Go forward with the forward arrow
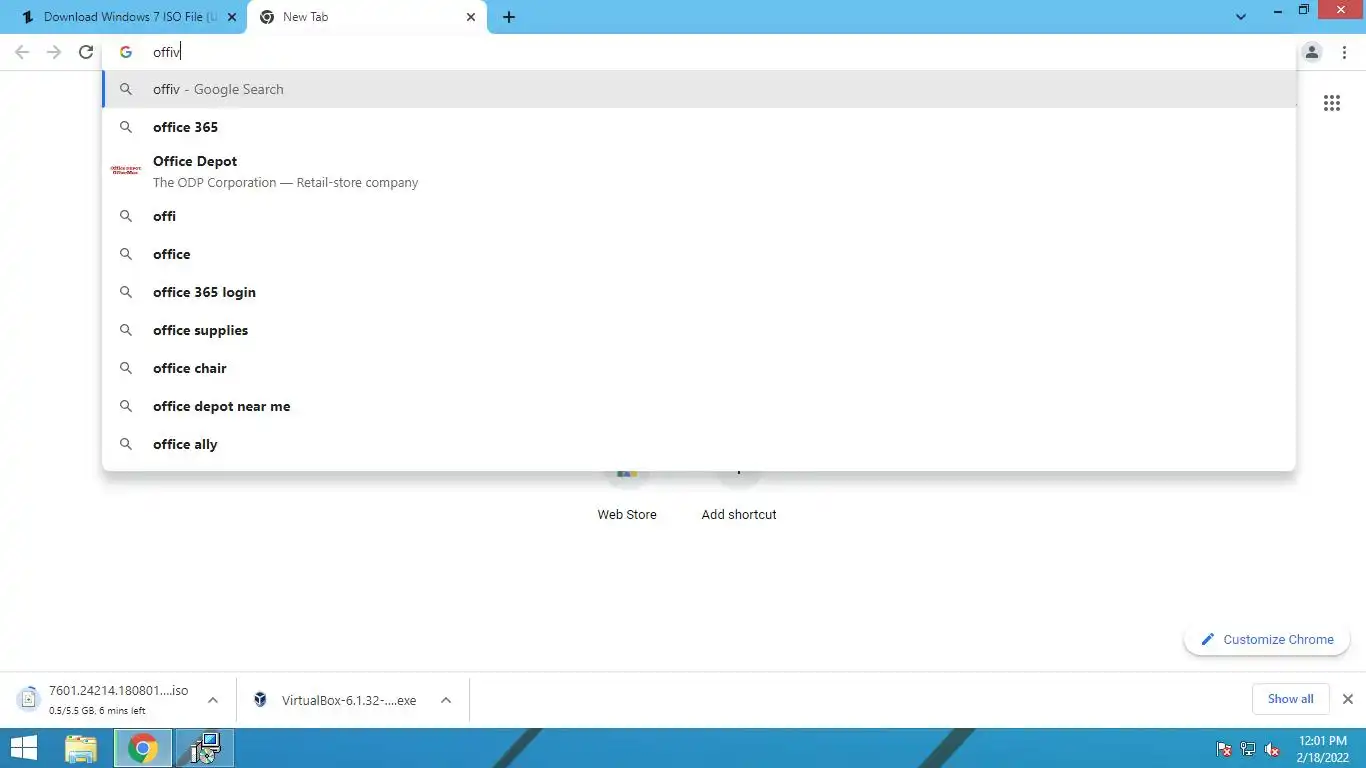Viewport: 1366px width, 768px height. click(x=54, y=52)
